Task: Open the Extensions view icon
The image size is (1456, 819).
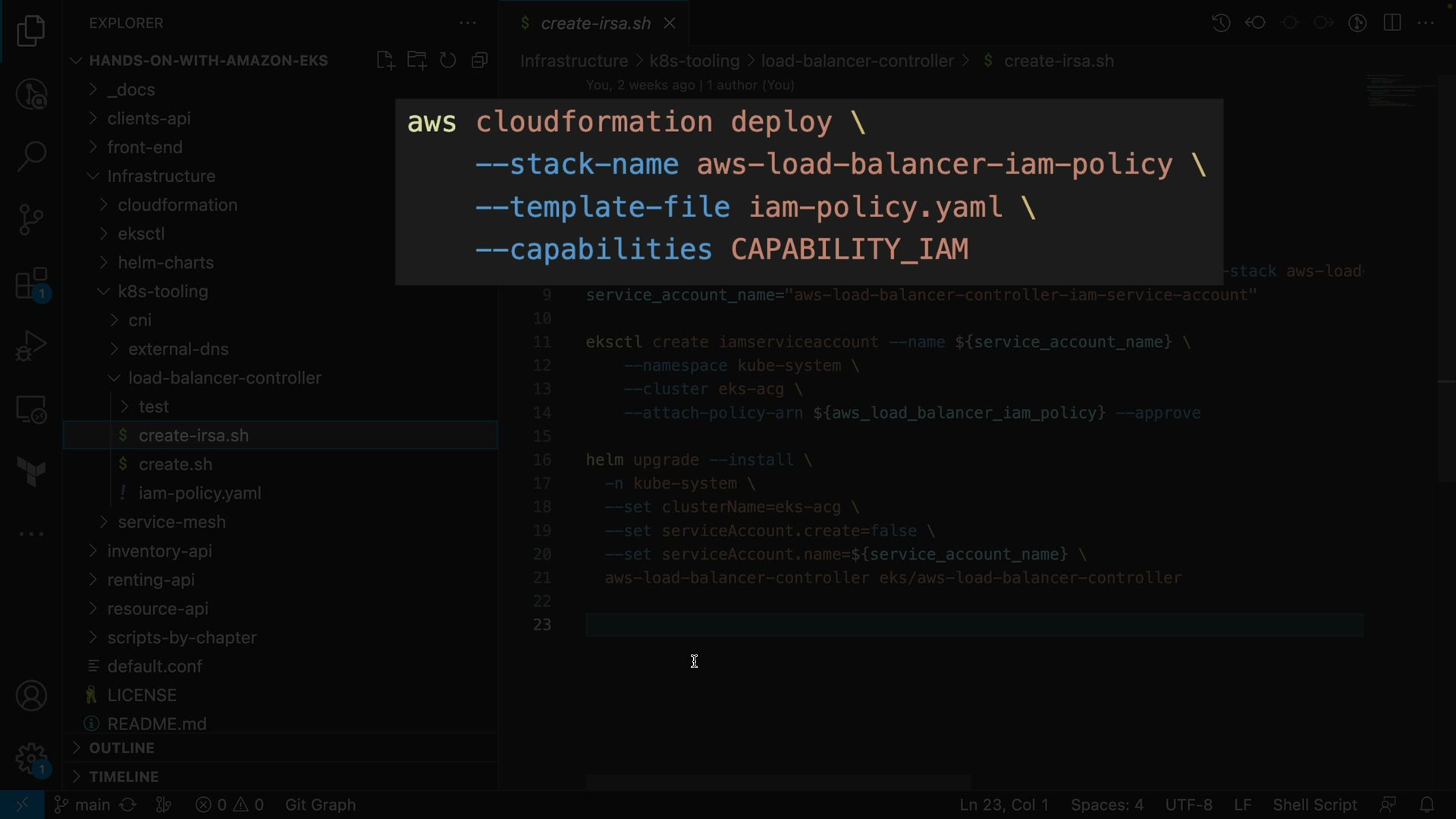Action: click(31, 284)
